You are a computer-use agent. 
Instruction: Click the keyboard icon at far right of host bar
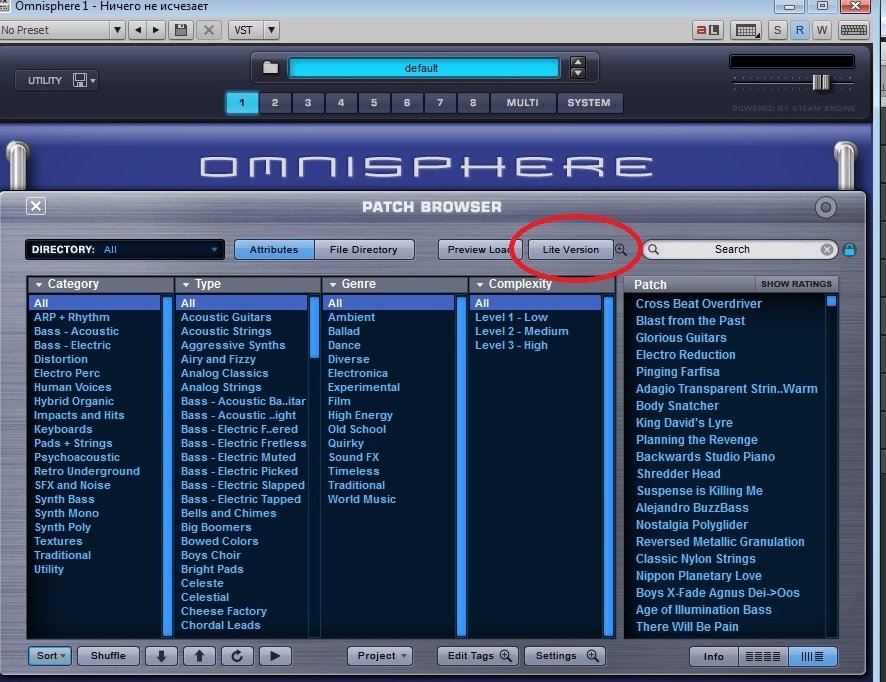(853, 30)
